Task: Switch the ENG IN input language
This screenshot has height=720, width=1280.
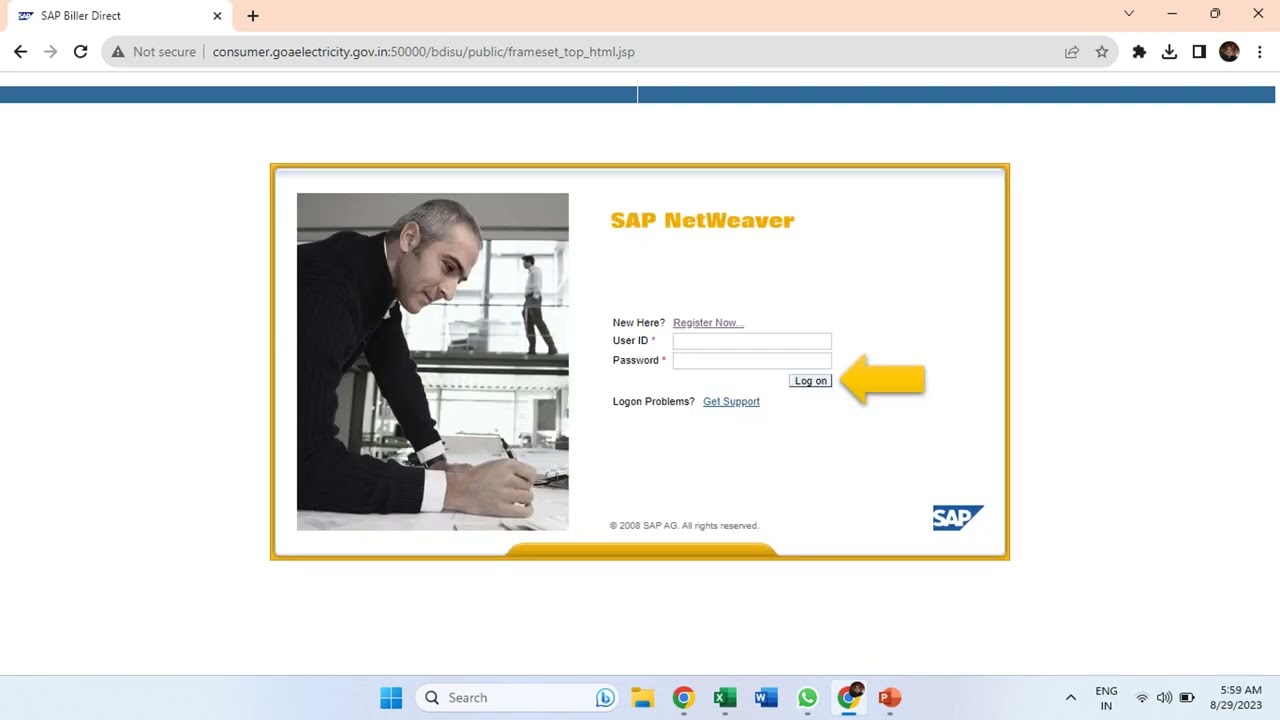Action: coord(1106,698)
